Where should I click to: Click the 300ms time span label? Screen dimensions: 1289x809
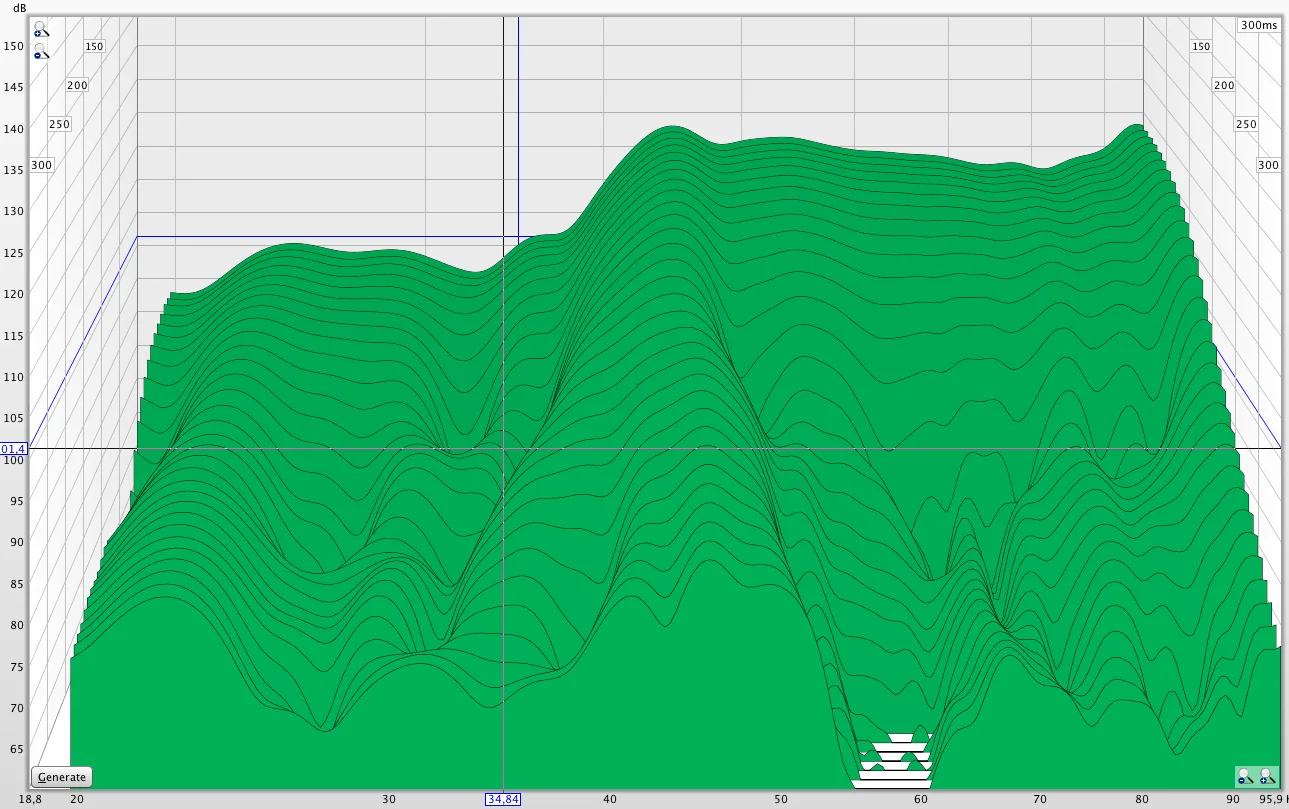tap(1259, 25)
